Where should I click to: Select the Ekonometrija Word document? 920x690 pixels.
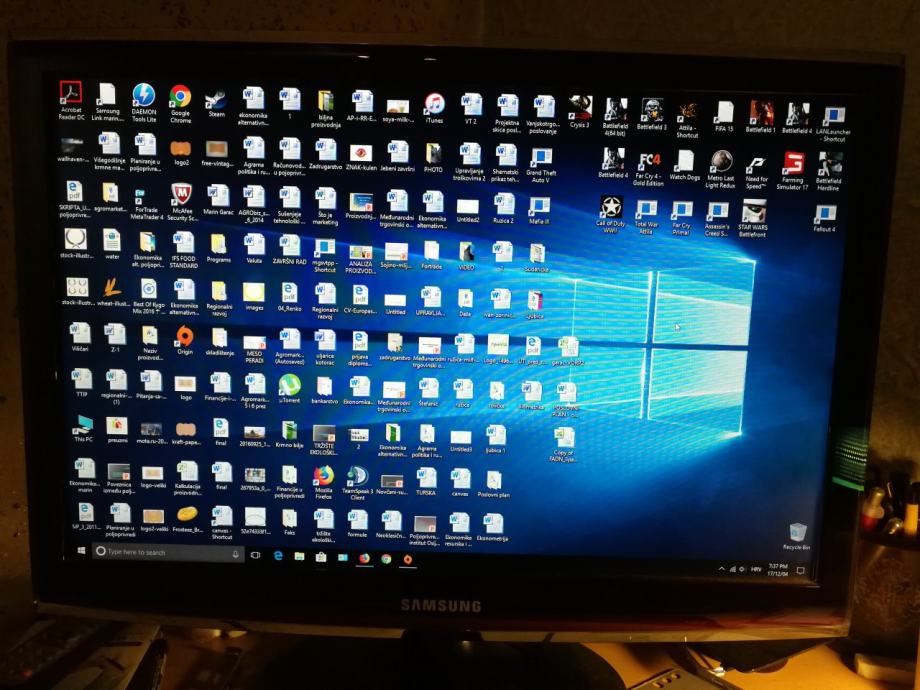coord(492,527)
